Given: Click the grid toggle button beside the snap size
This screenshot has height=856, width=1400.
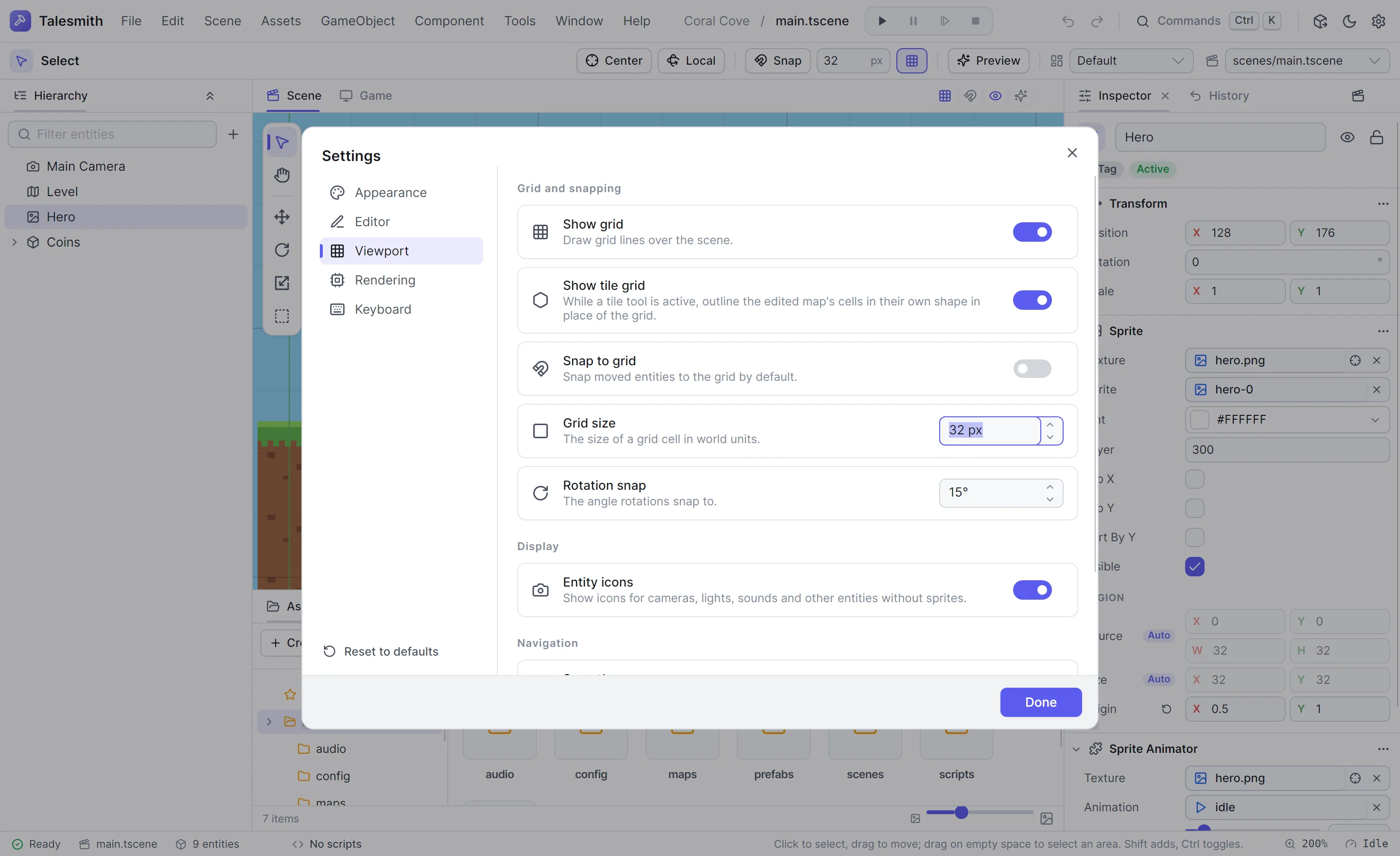Looking at the screenshot, I should coord(911,61).
